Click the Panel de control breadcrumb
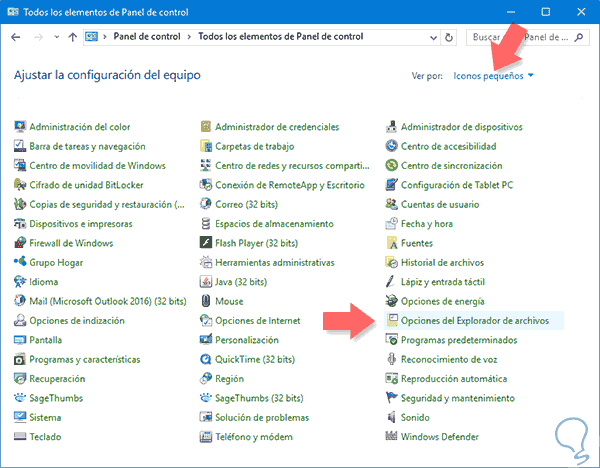This screenshot has height=468, width=600. pos(147,37)
